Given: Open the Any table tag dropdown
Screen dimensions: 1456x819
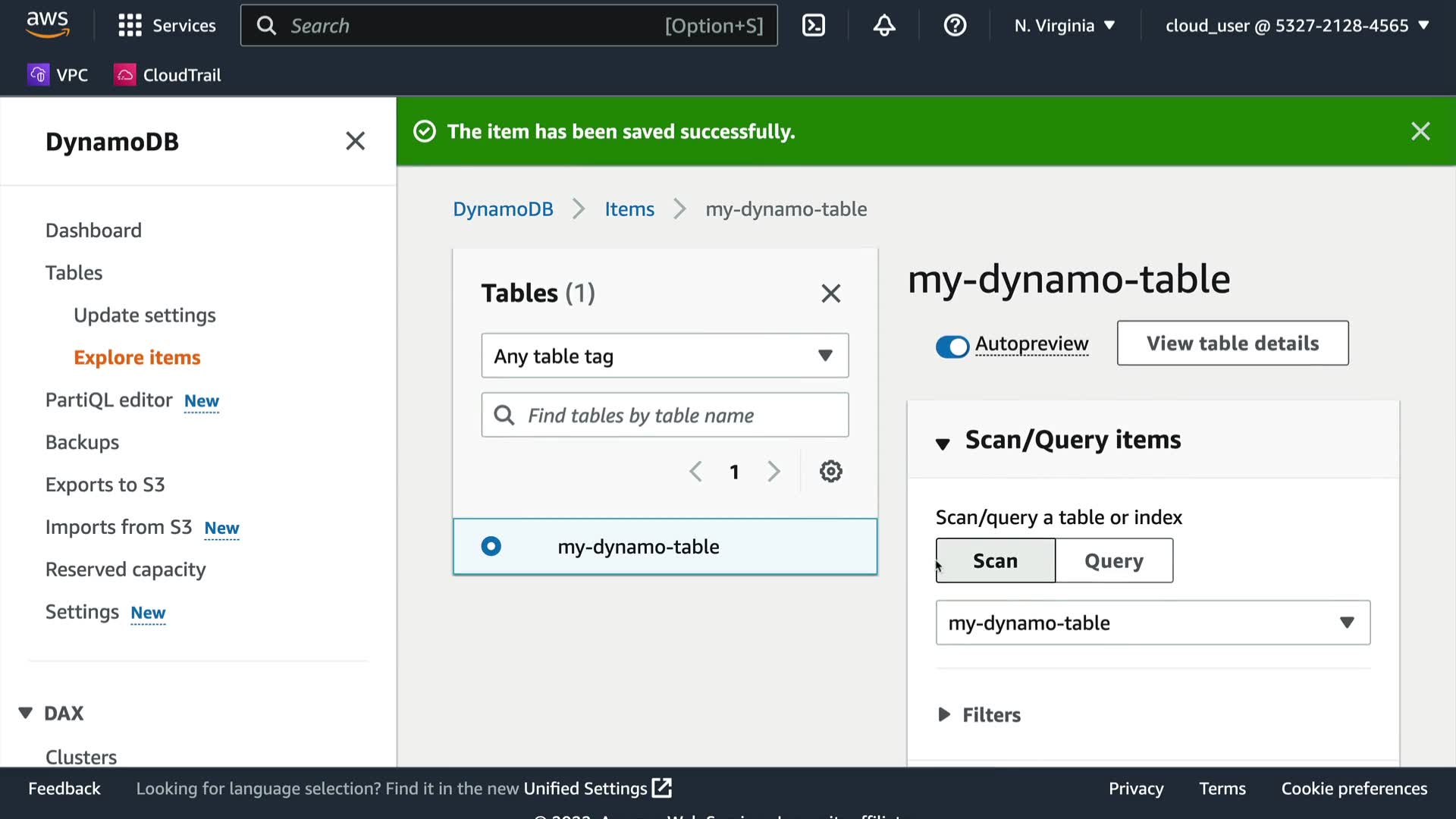Looking at the screenshot, I should tap(664, 356).
